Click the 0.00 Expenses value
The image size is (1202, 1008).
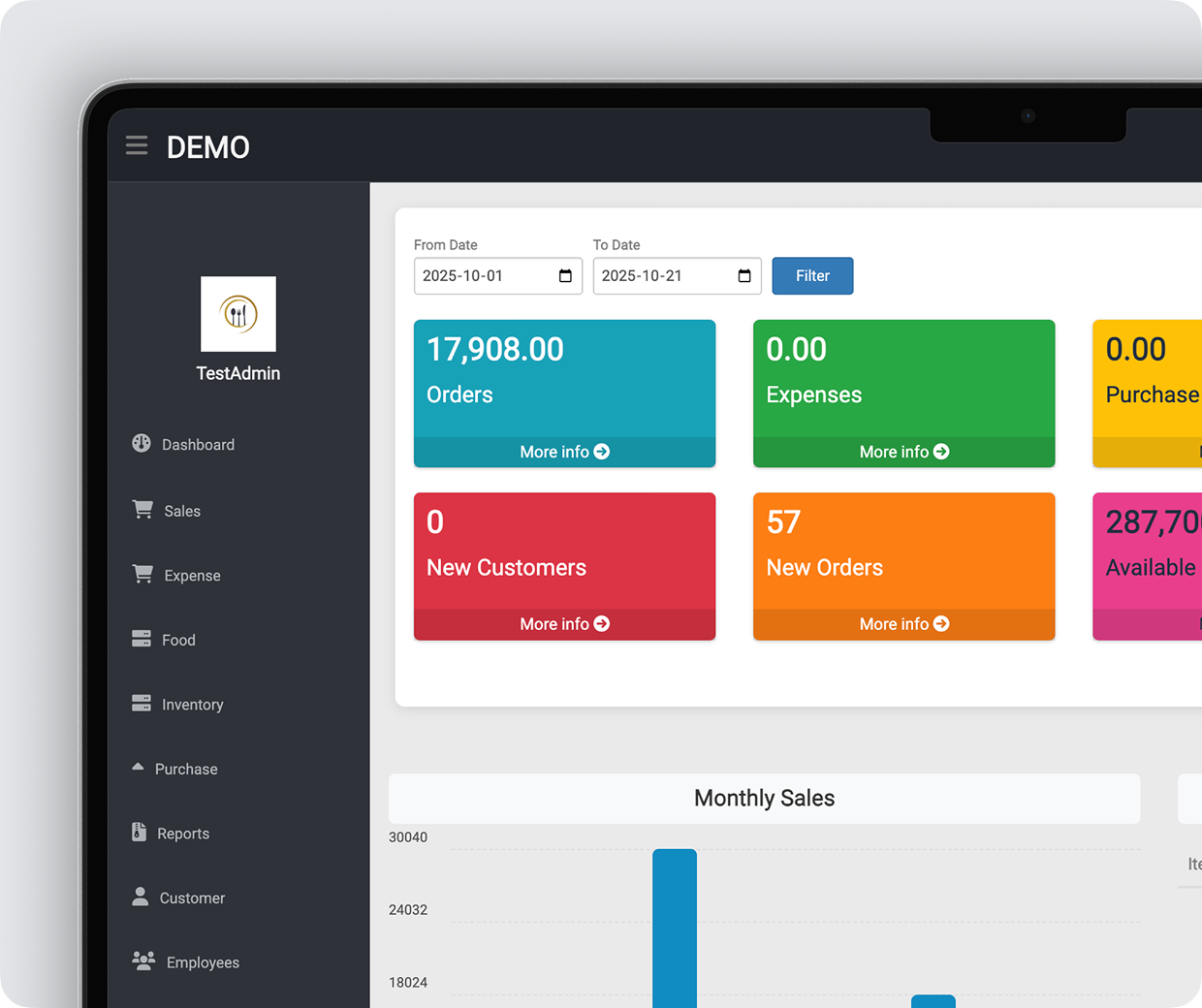point(797,350)
